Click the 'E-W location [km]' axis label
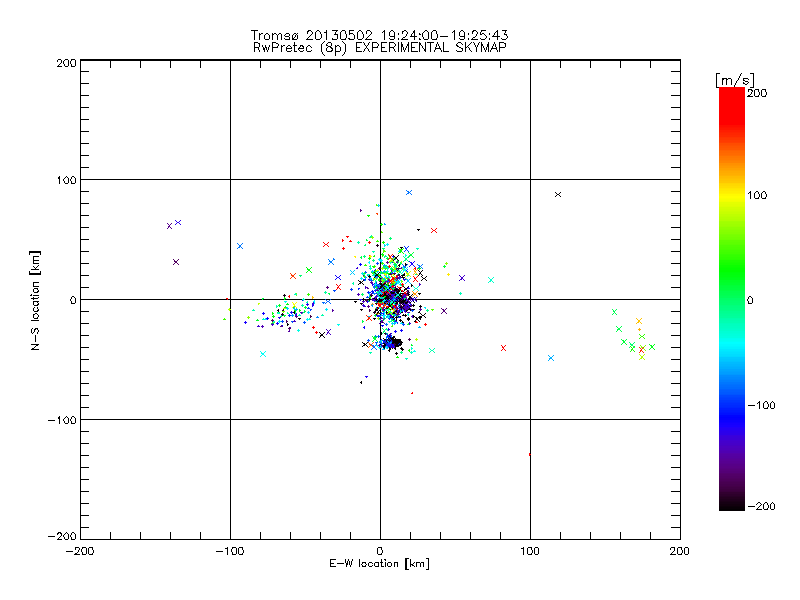 pos(379,564)
